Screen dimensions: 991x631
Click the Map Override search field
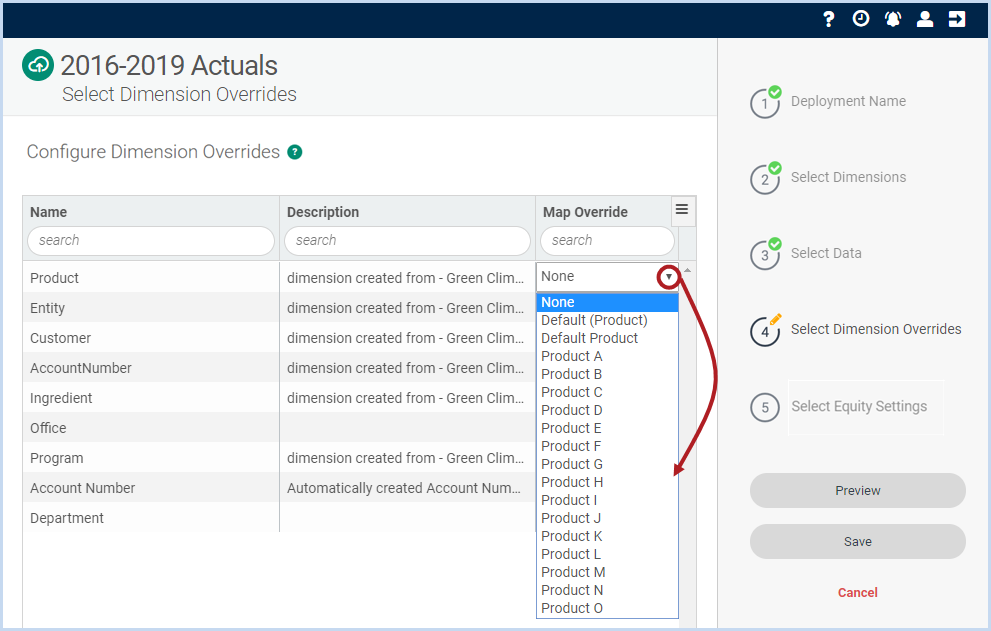tap(607, 241)
